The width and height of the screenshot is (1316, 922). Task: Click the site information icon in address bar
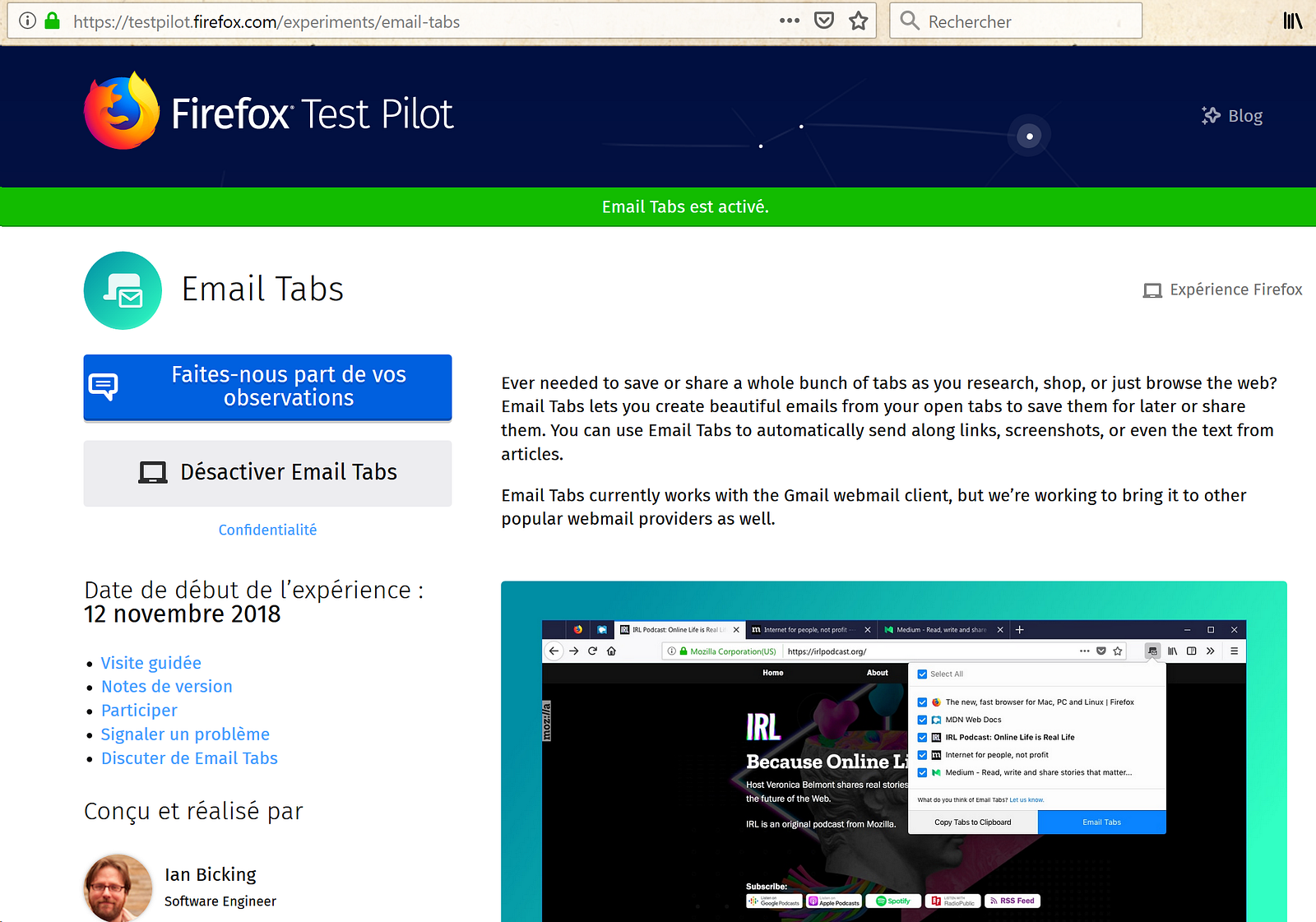[x=27, y=21]
